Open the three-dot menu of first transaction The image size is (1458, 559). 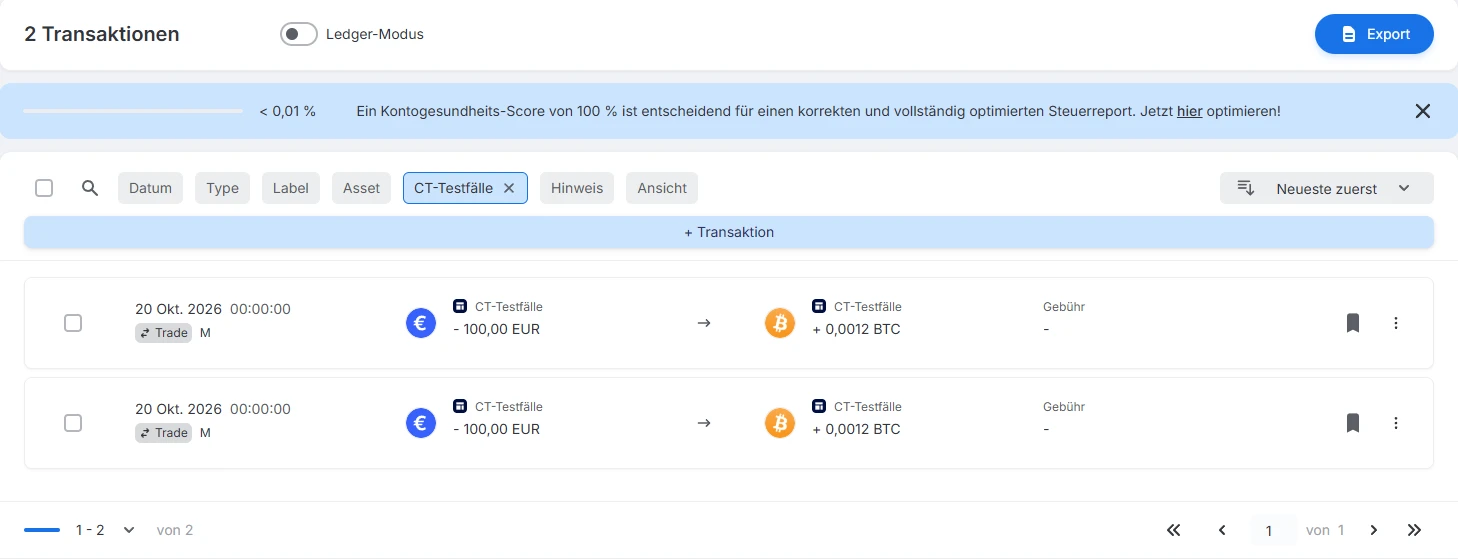pyautogui.click(x=1396, y=323)
